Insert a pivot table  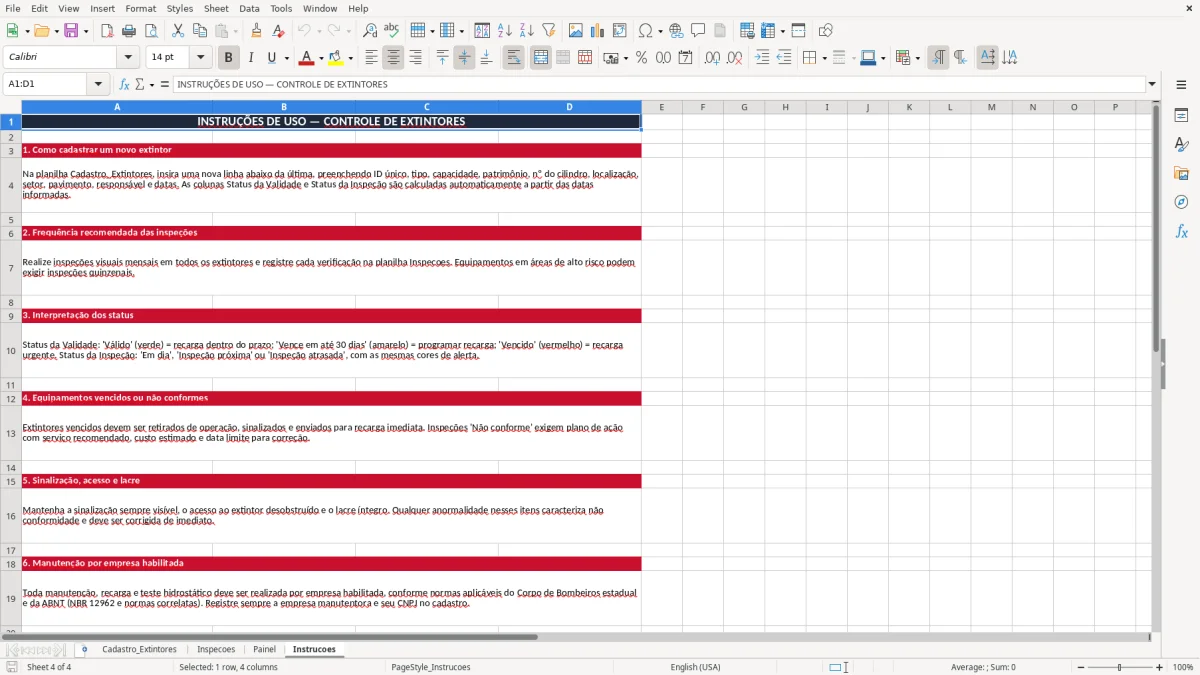(x=620, y=31)
